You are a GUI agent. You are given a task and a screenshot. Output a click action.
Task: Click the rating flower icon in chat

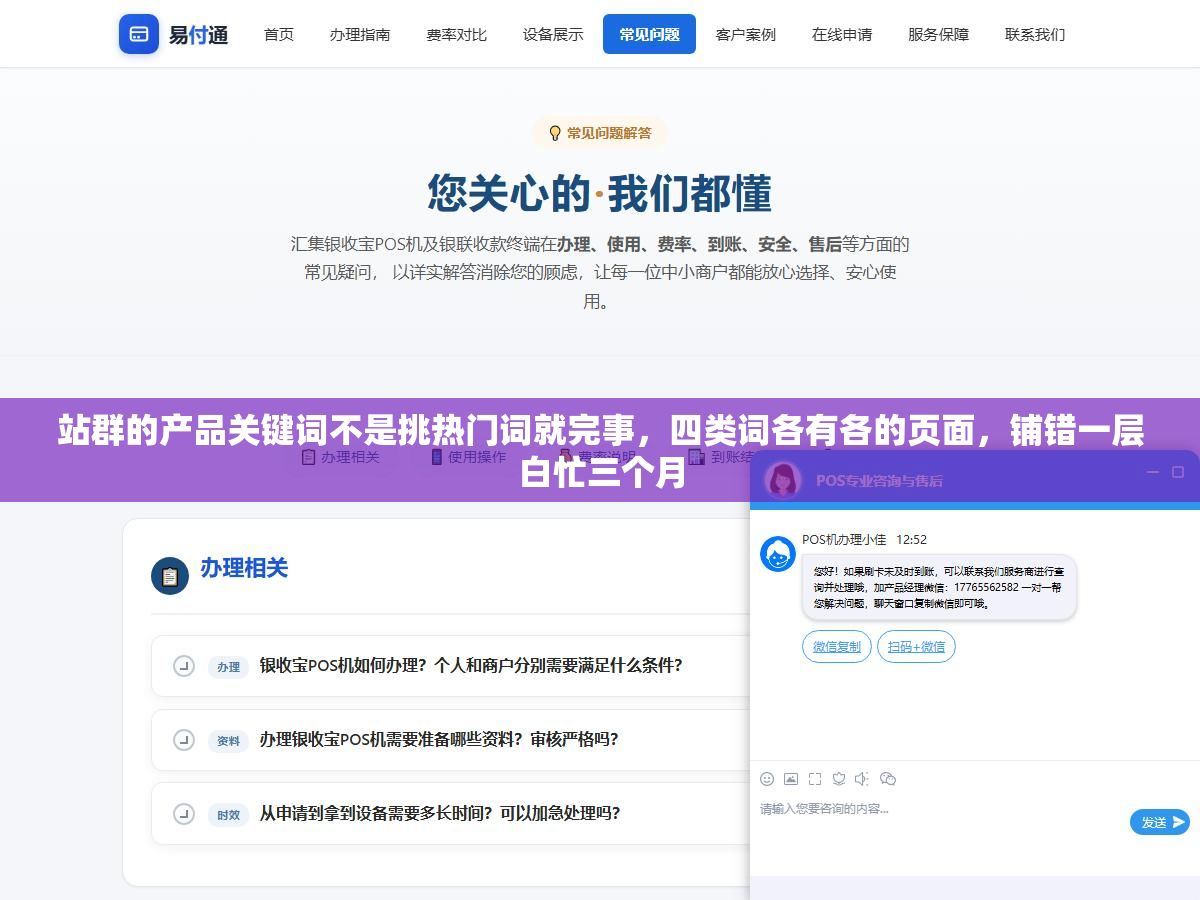[839, 779]
